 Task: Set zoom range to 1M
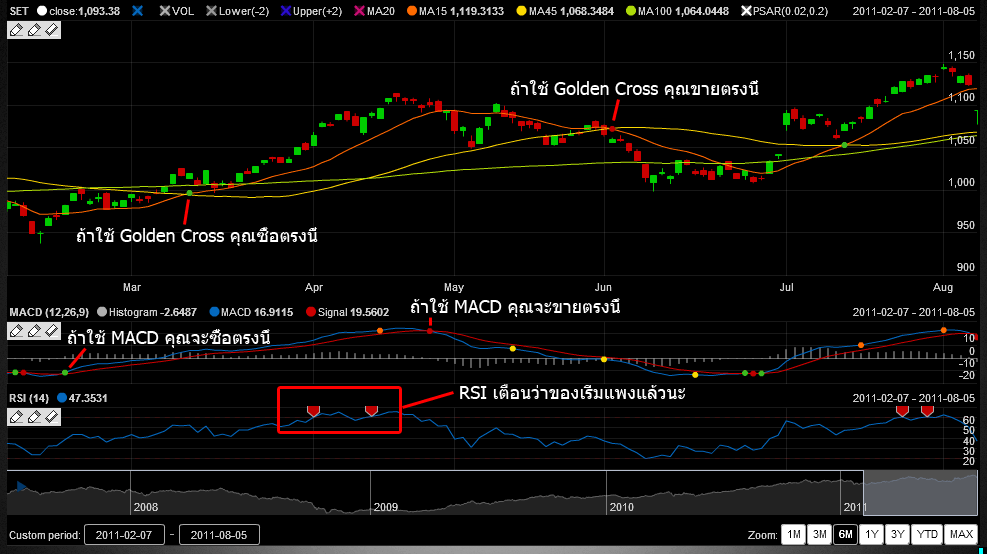pos(793,534)
